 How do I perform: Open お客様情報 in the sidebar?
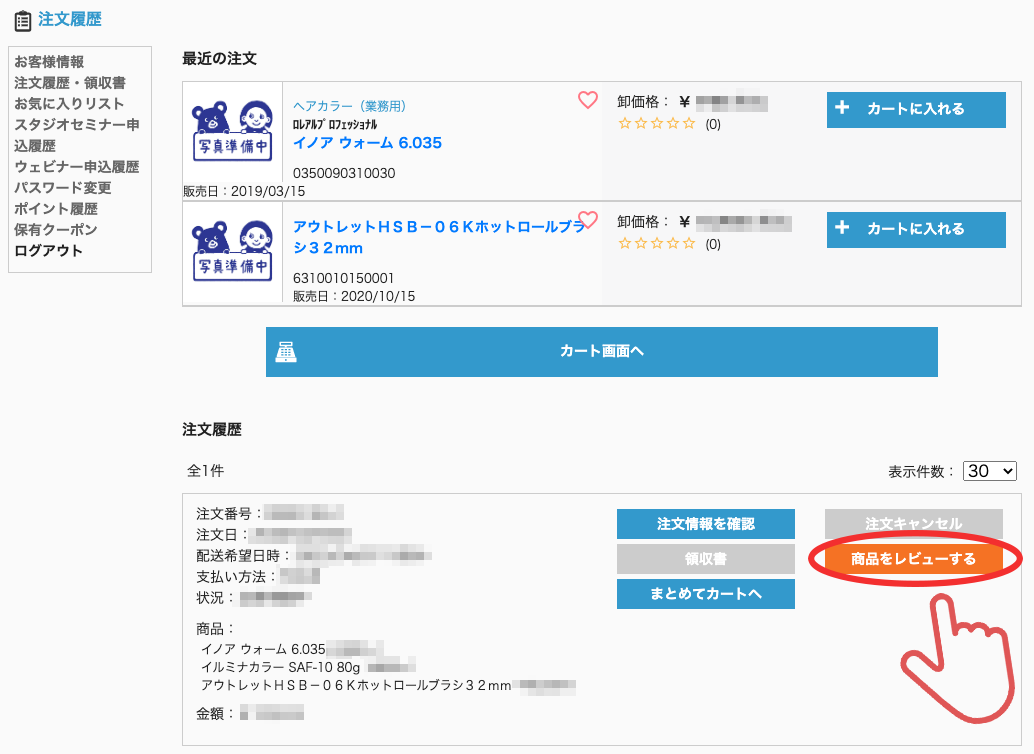pos(49,62)
